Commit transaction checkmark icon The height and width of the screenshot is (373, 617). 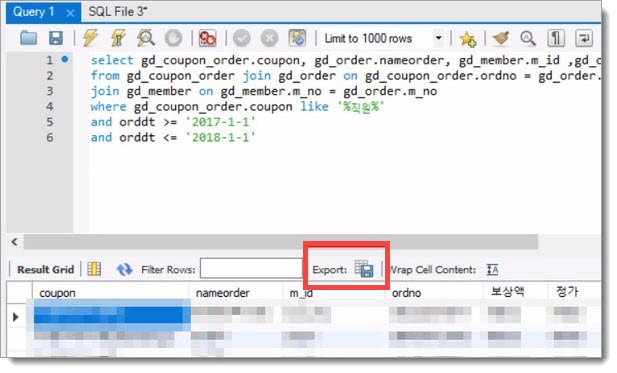(x=242, y=38)
